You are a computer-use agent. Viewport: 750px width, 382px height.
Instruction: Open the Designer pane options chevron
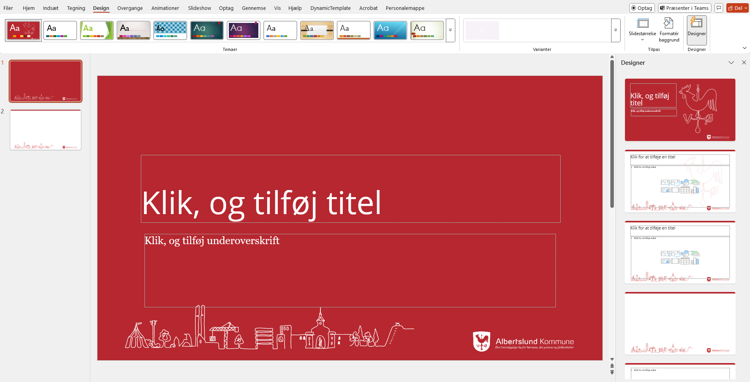(x=731, y=63)
